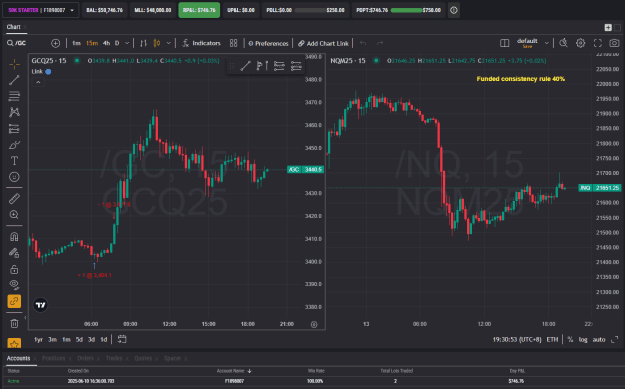Select the brush drawing tool

[14, 145]
